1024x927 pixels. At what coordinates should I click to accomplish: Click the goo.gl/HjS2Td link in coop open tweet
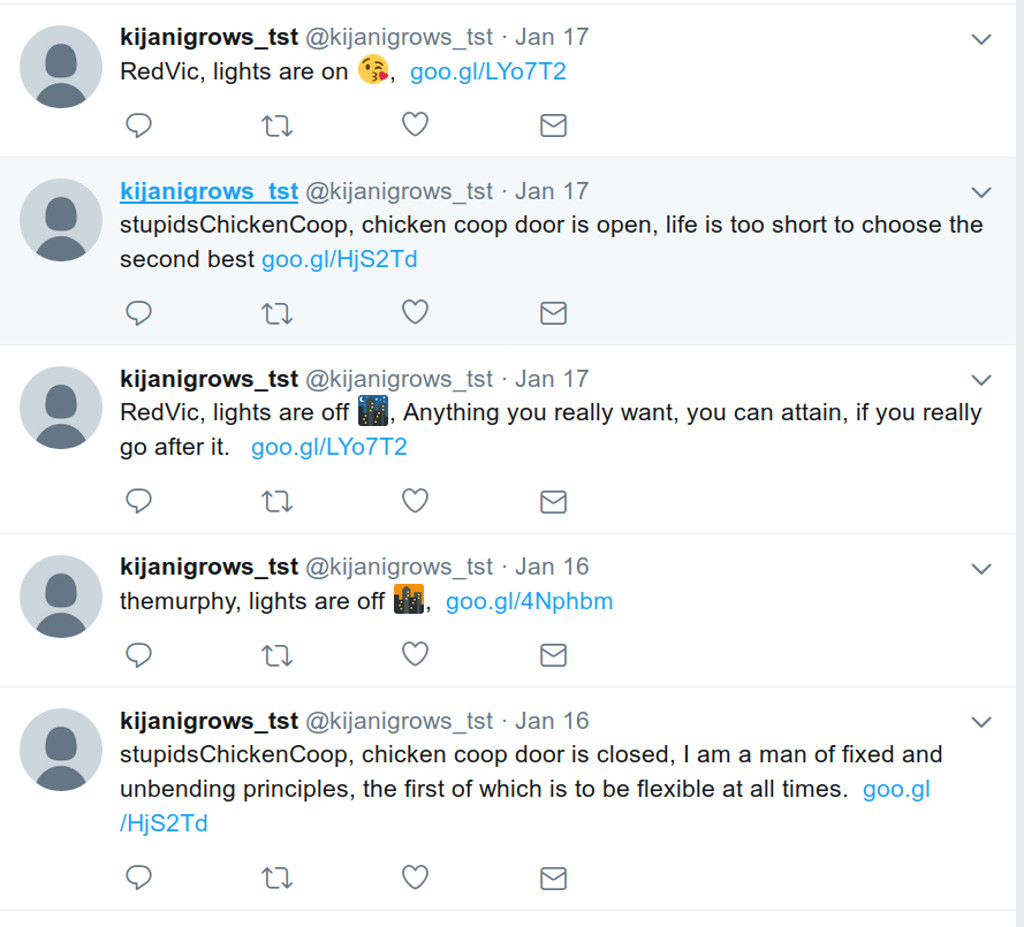[x=339, y=260]
